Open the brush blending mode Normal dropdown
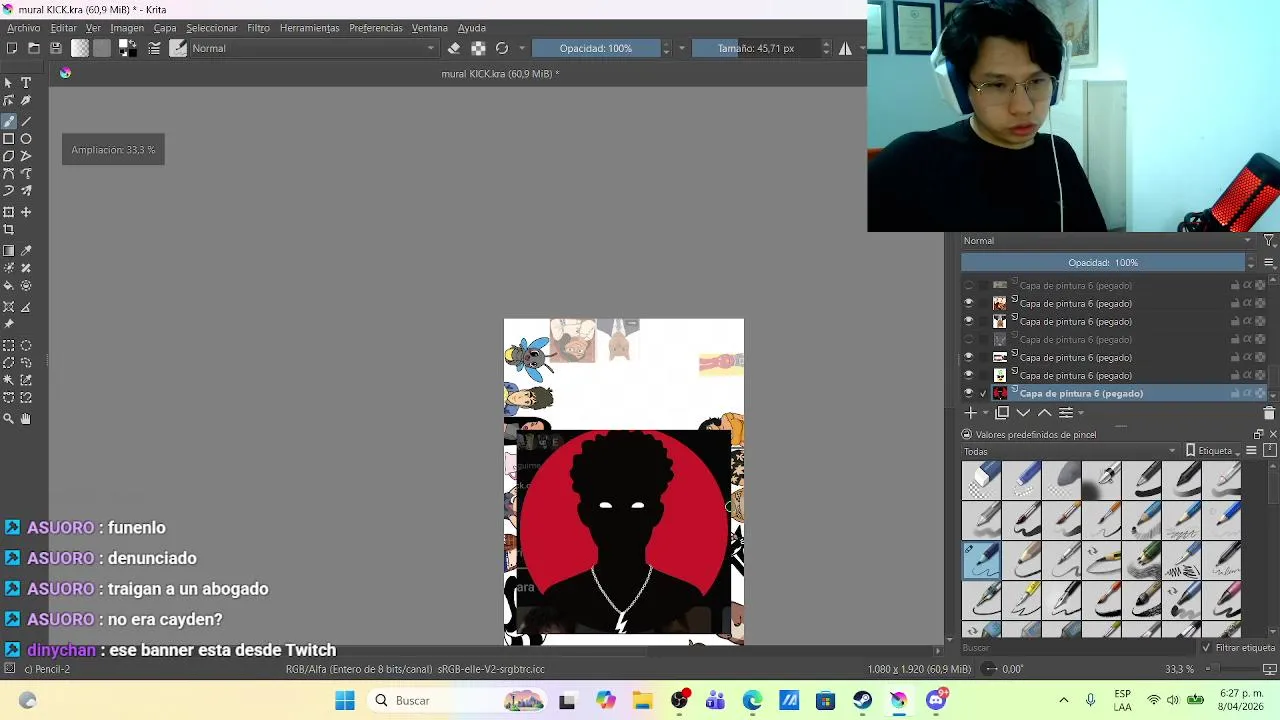Viewport: 1280px width, 720px height. pos(313,48)
